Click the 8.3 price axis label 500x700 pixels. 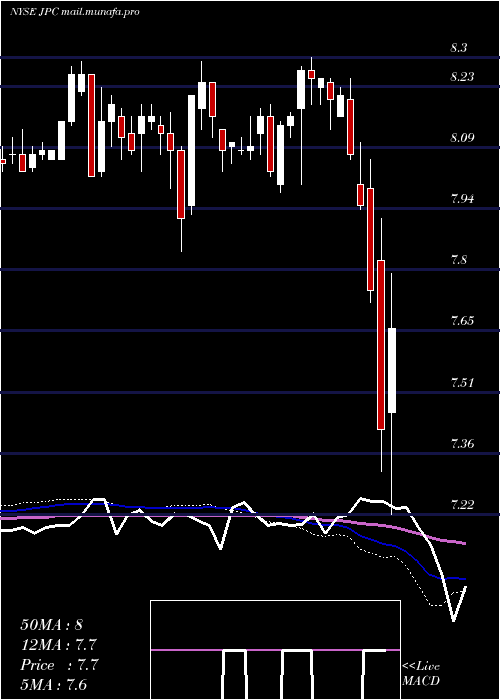458,48
